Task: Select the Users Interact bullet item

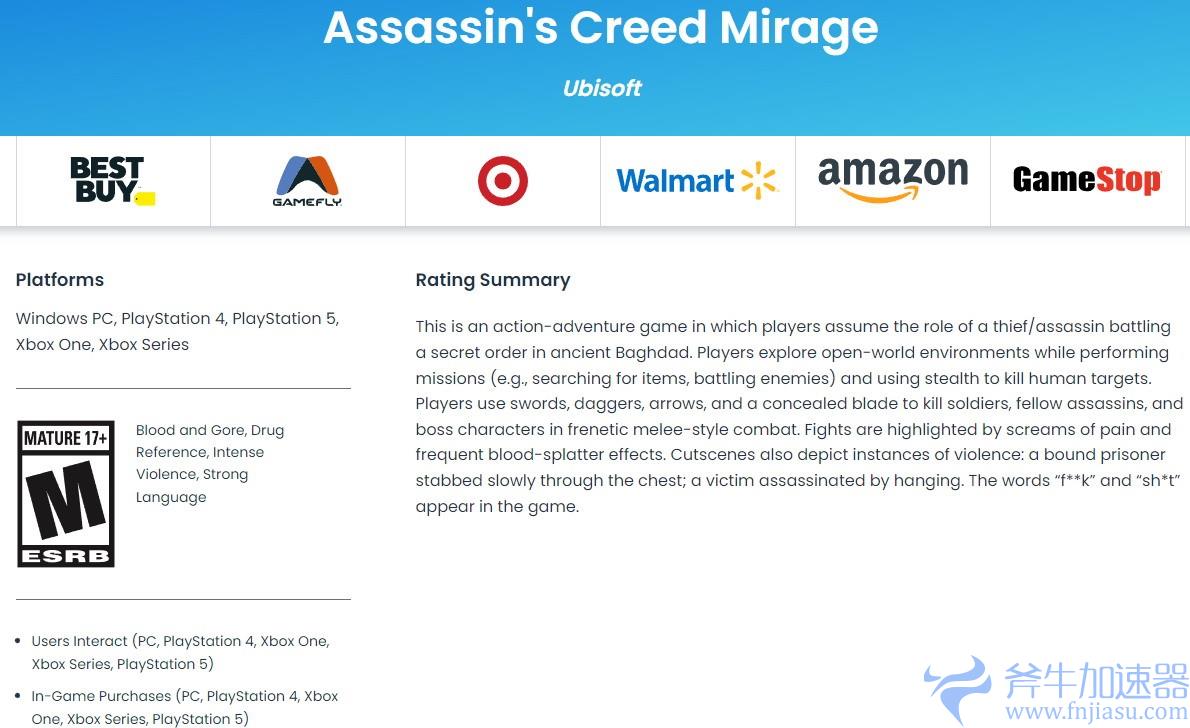Action: pyautogui.click(x=180, y=652)
